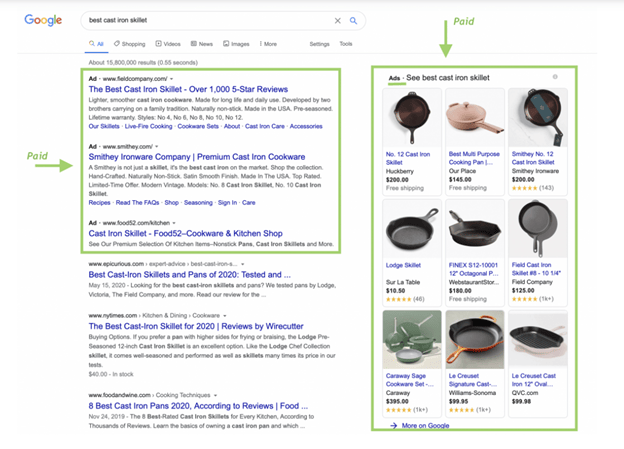Expand dropdown next to www.foodandwine.com breadcrumb
624x449 pixels.
(215, 395)
